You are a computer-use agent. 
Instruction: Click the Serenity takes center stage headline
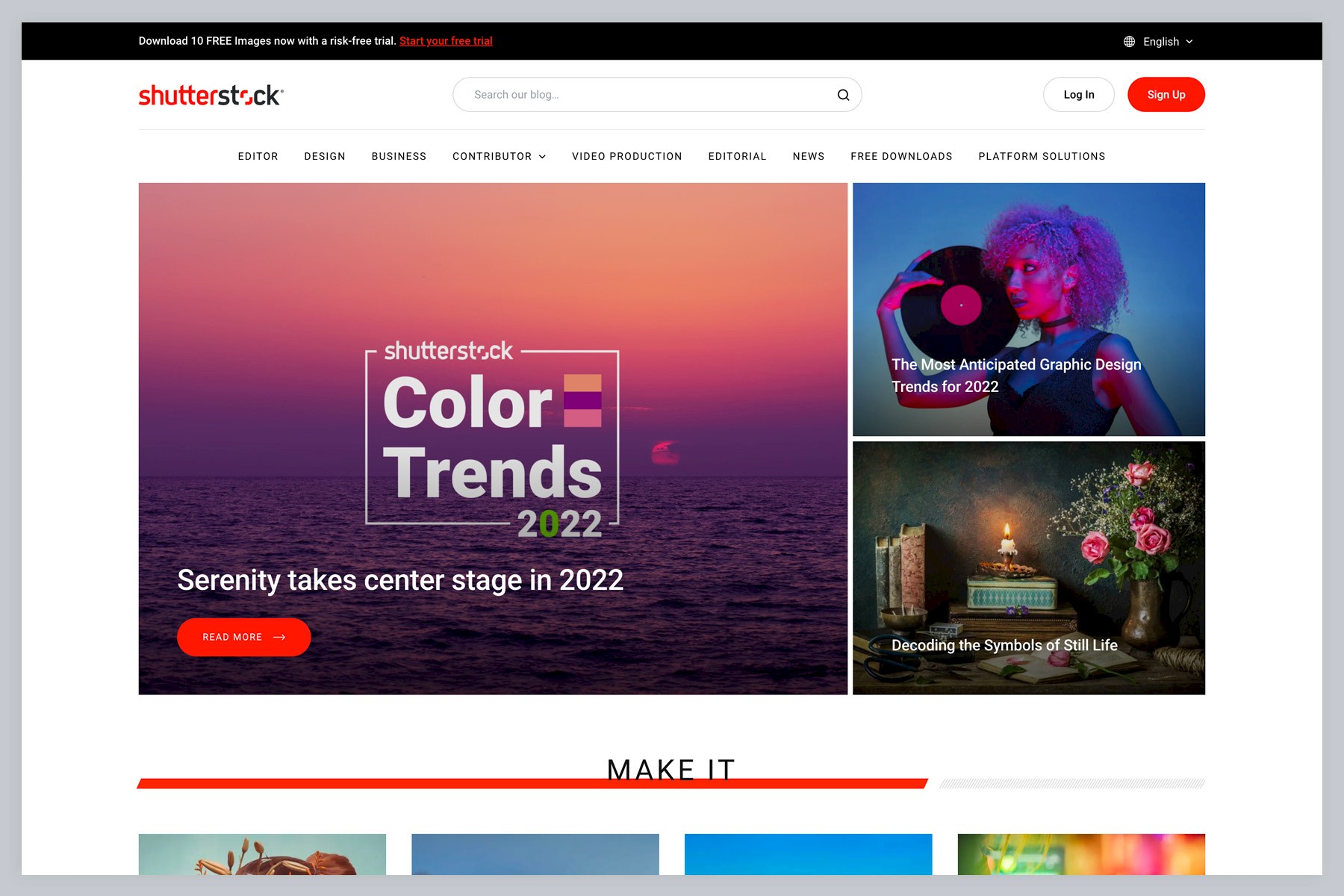pyautogui.click(x=400, y=580)
